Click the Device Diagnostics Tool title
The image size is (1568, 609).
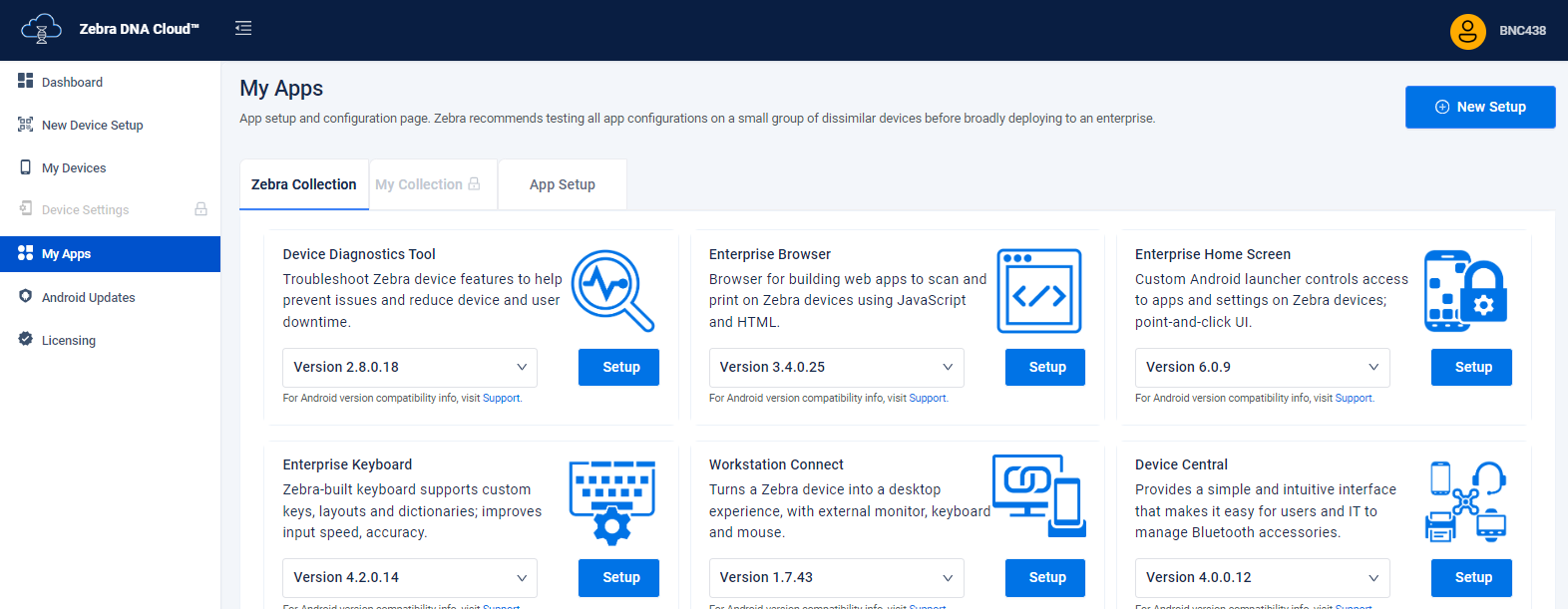(x=359, y=254)
